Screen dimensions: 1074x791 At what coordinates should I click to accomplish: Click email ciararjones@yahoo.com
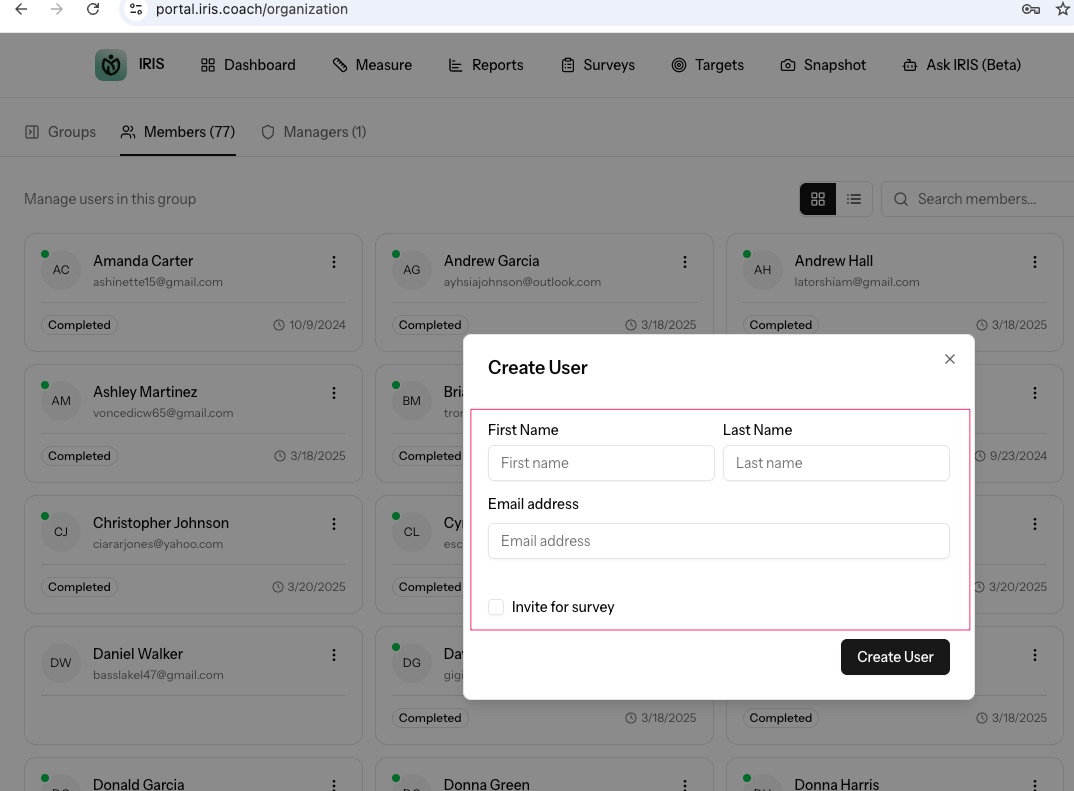coord(158,544)
